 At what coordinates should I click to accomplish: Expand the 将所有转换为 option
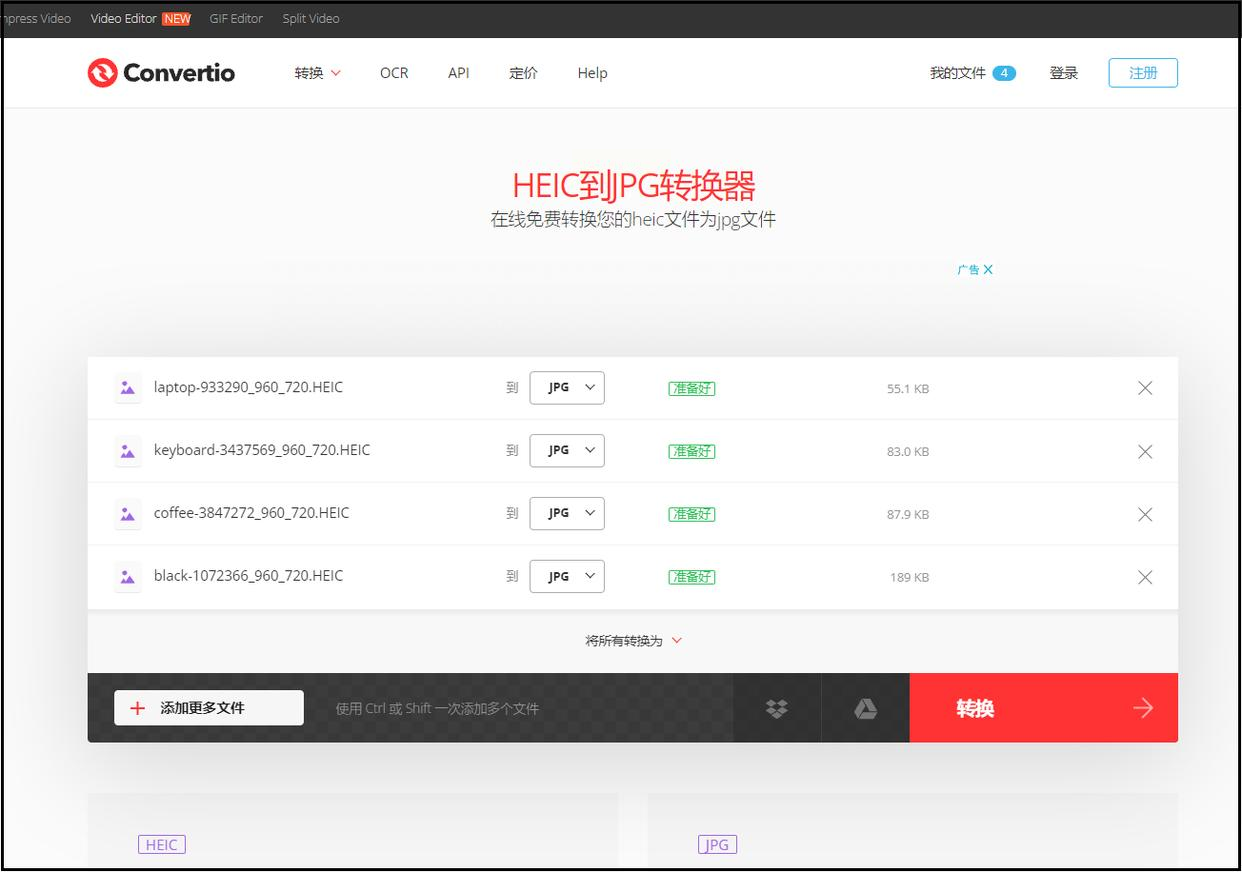click(633, 641)
